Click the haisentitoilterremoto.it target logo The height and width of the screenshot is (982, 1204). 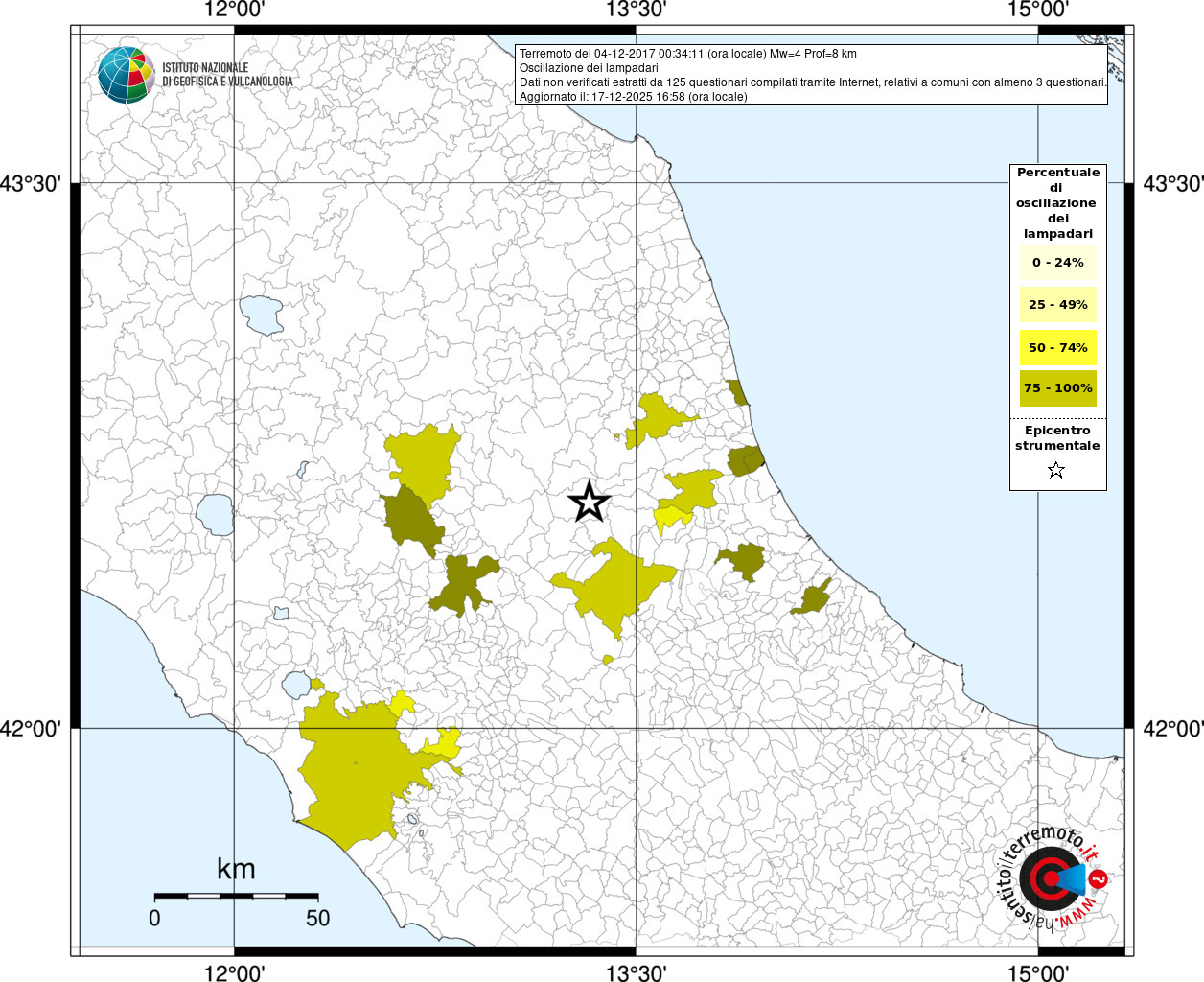pos(1051,878)
